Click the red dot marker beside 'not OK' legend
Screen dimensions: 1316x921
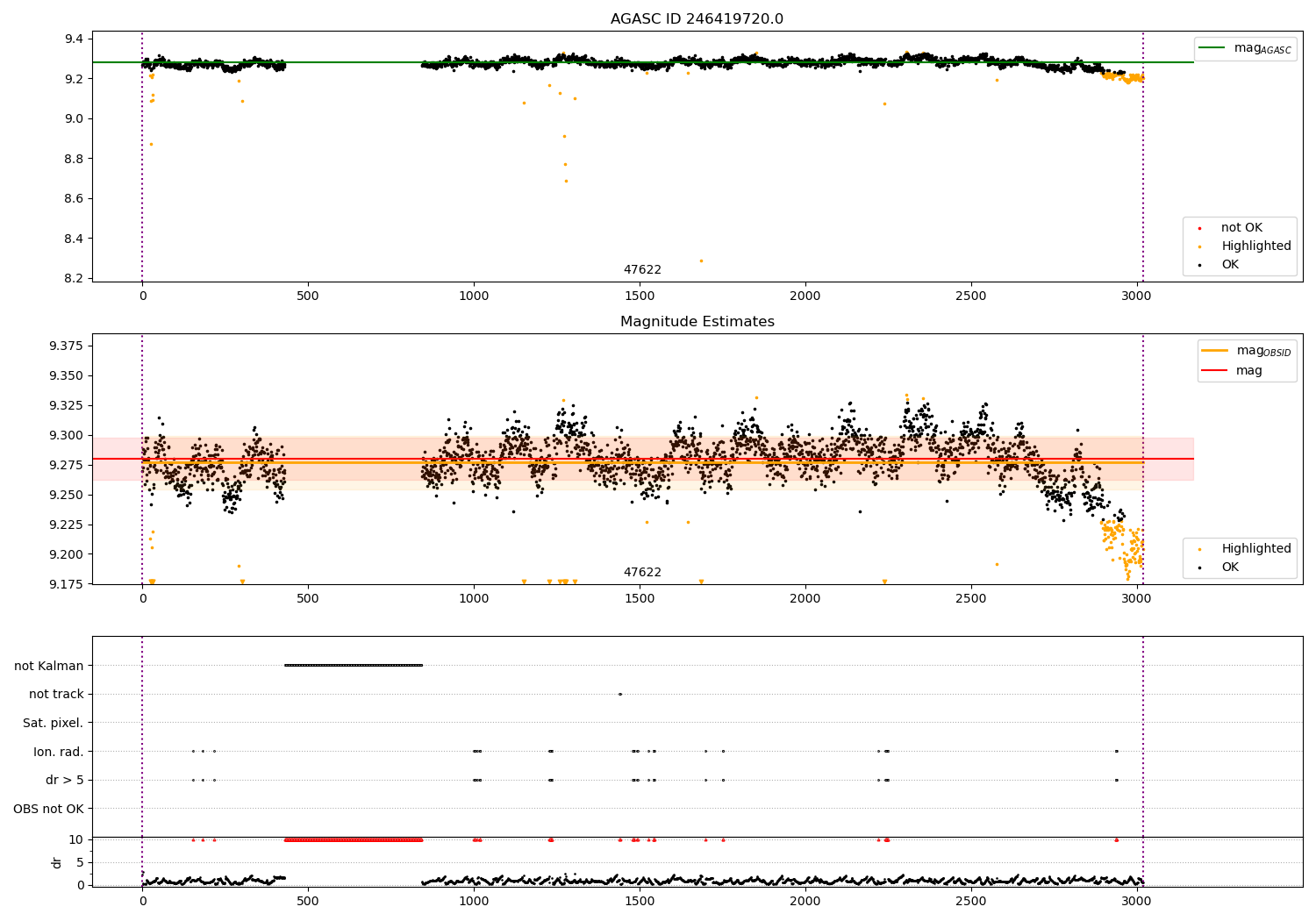click(x=1199, y=228)
